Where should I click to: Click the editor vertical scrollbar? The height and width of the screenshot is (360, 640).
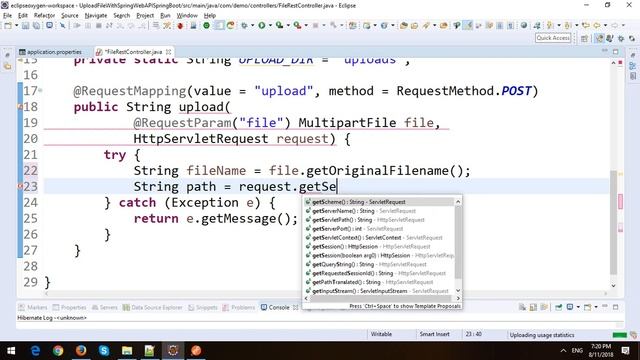coord(613,223)
